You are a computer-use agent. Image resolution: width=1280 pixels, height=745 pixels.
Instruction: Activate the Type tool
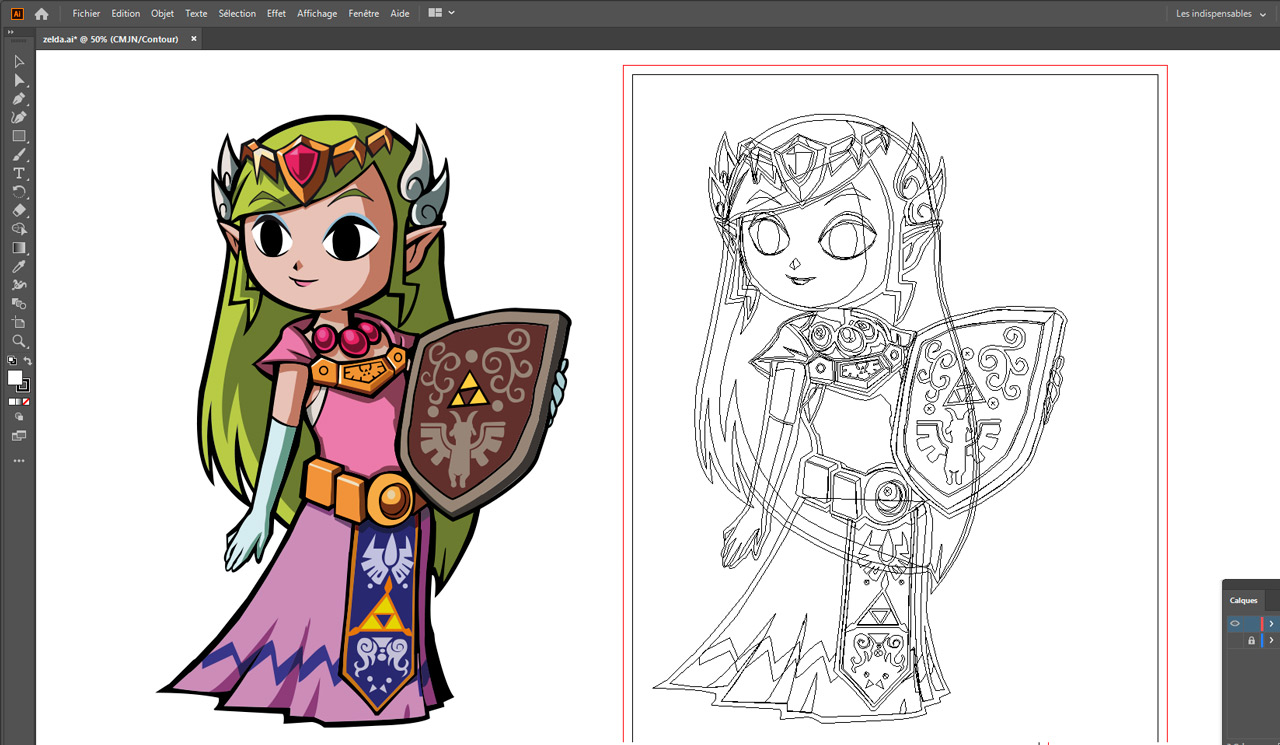pos(19,174)
